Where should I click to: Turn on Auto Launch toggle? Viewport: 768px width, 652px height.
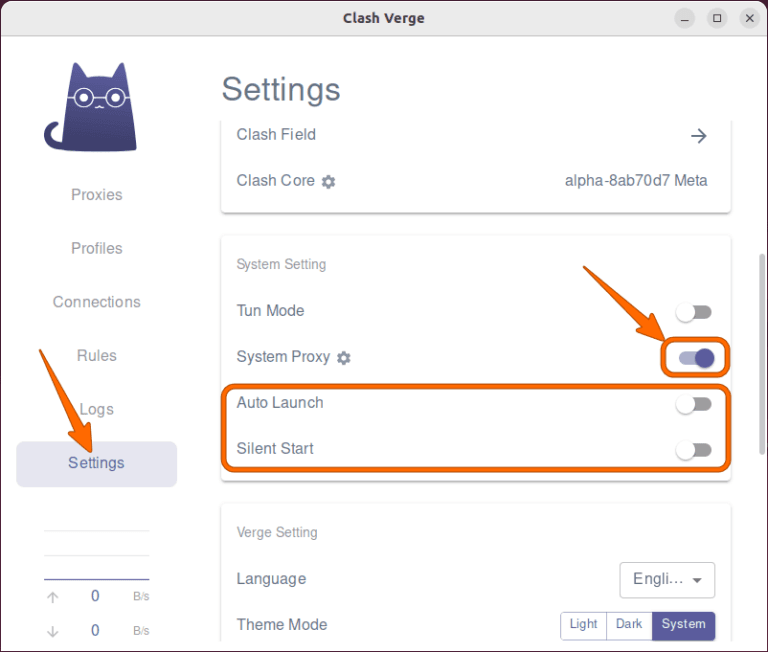pyautogui.click(x=694, y=404)
